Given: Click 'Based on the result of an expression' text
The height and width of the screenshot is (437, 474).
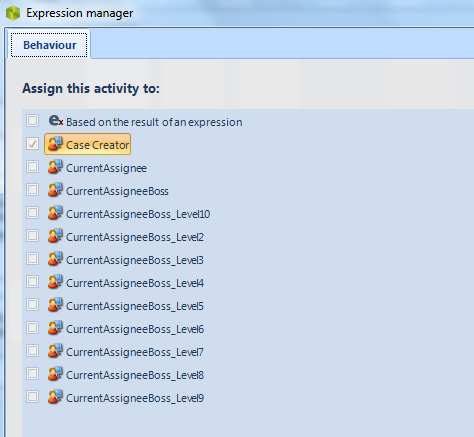Looking at the screenshot, I should tap(154, 122).
